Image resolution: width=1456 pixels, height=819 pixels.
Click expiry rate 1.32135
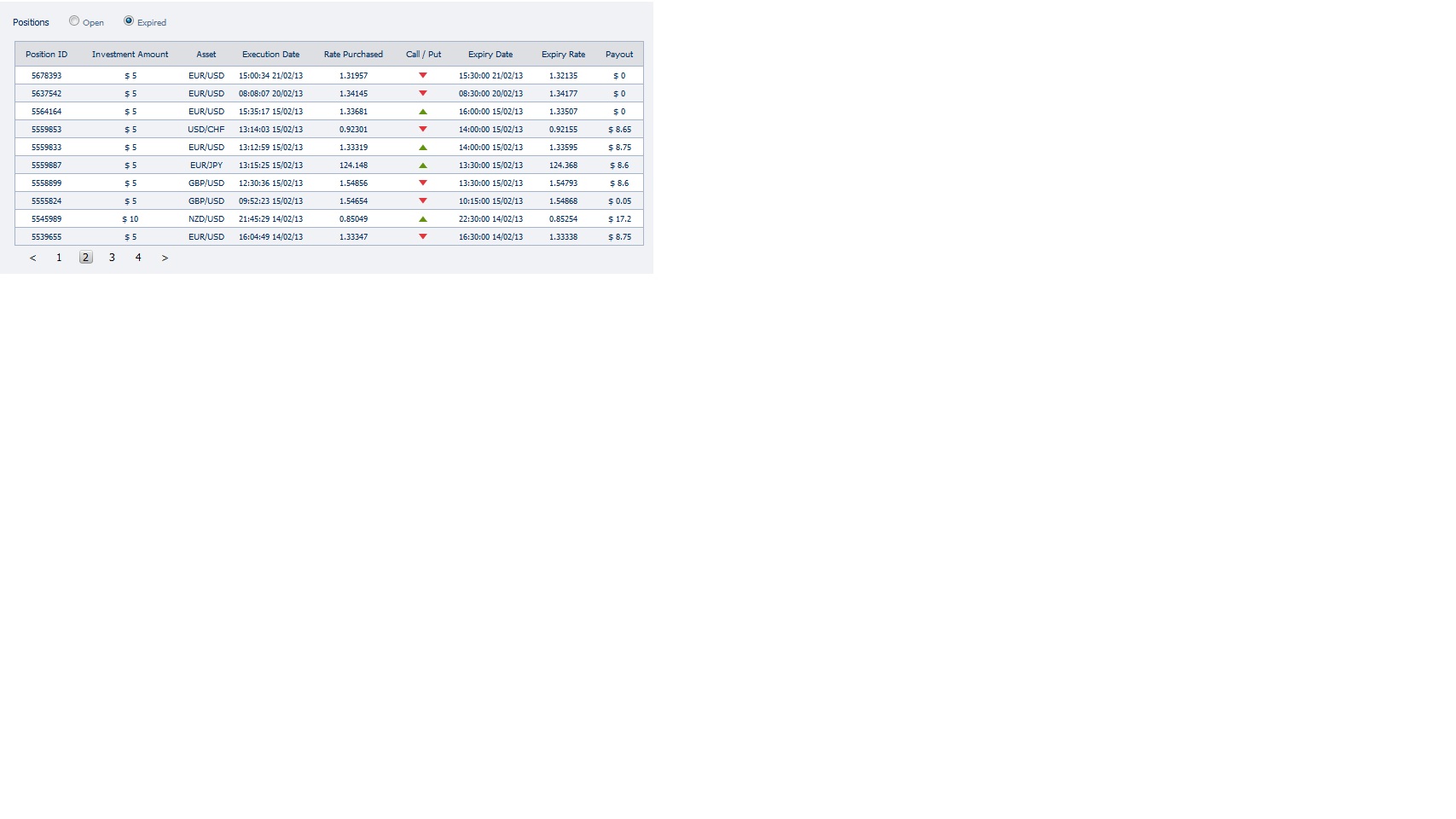tap(563, 76)
